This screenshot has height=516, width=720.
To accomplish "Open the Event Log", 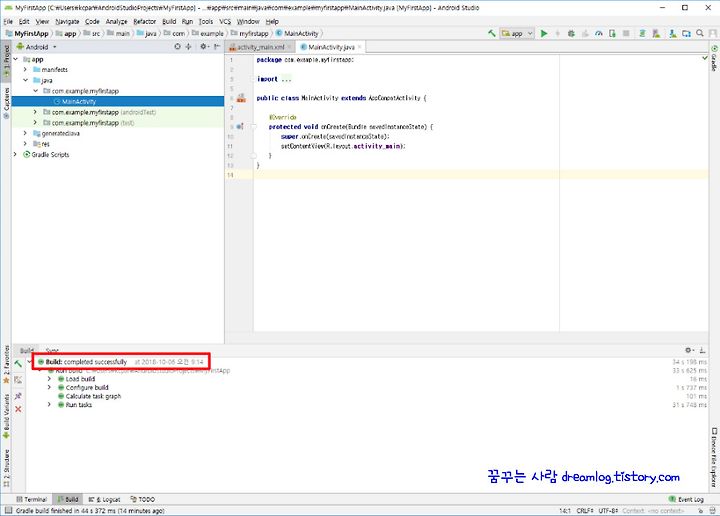I will pyautogui.click(x=686, y=499).
